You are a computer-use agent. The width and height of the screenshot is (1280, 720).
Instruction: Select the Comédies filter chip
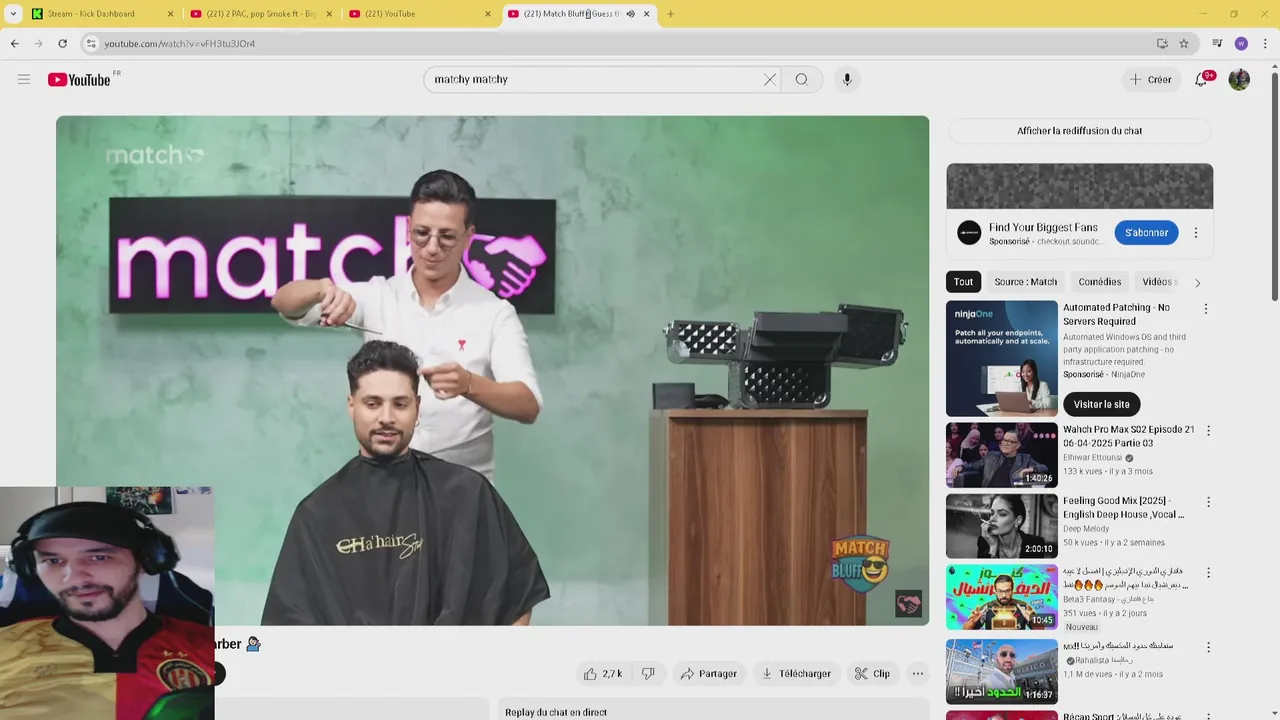tap(1099, 282)
